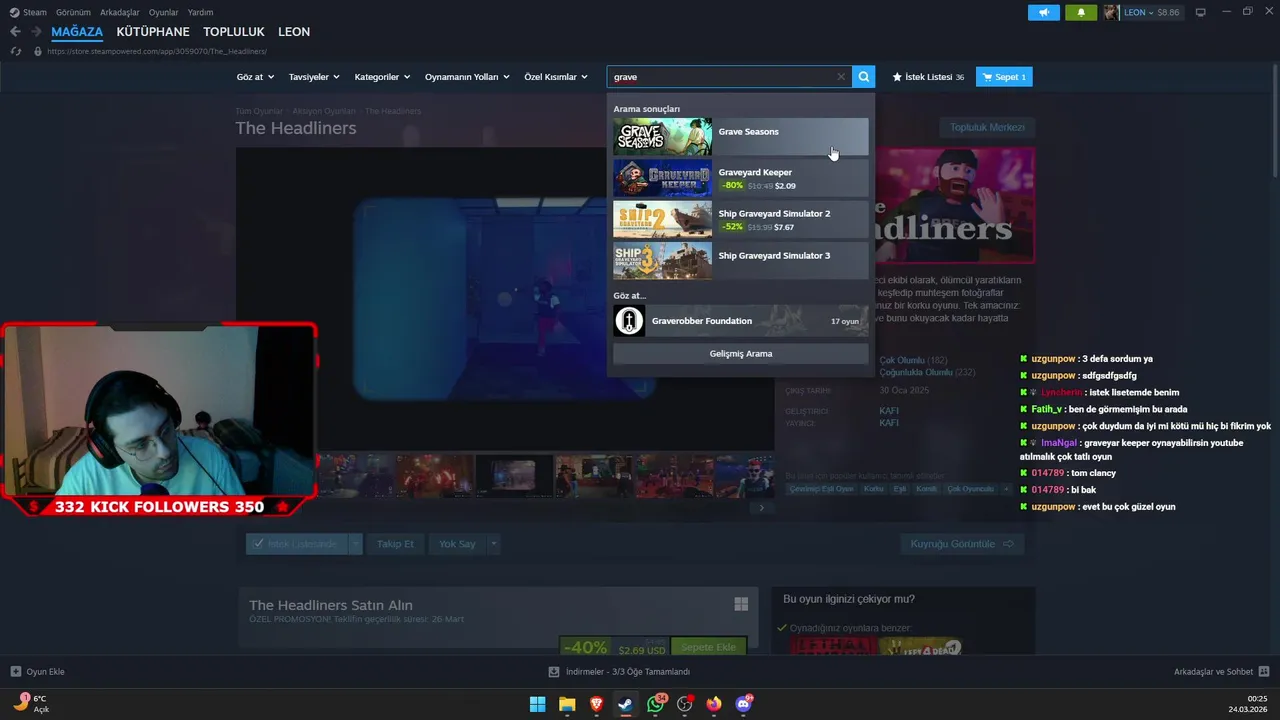Image resolution: width=1280 pixels, height=720 pixels.
Task: Open File Explorer from taskbar
Action: (567, 704)
